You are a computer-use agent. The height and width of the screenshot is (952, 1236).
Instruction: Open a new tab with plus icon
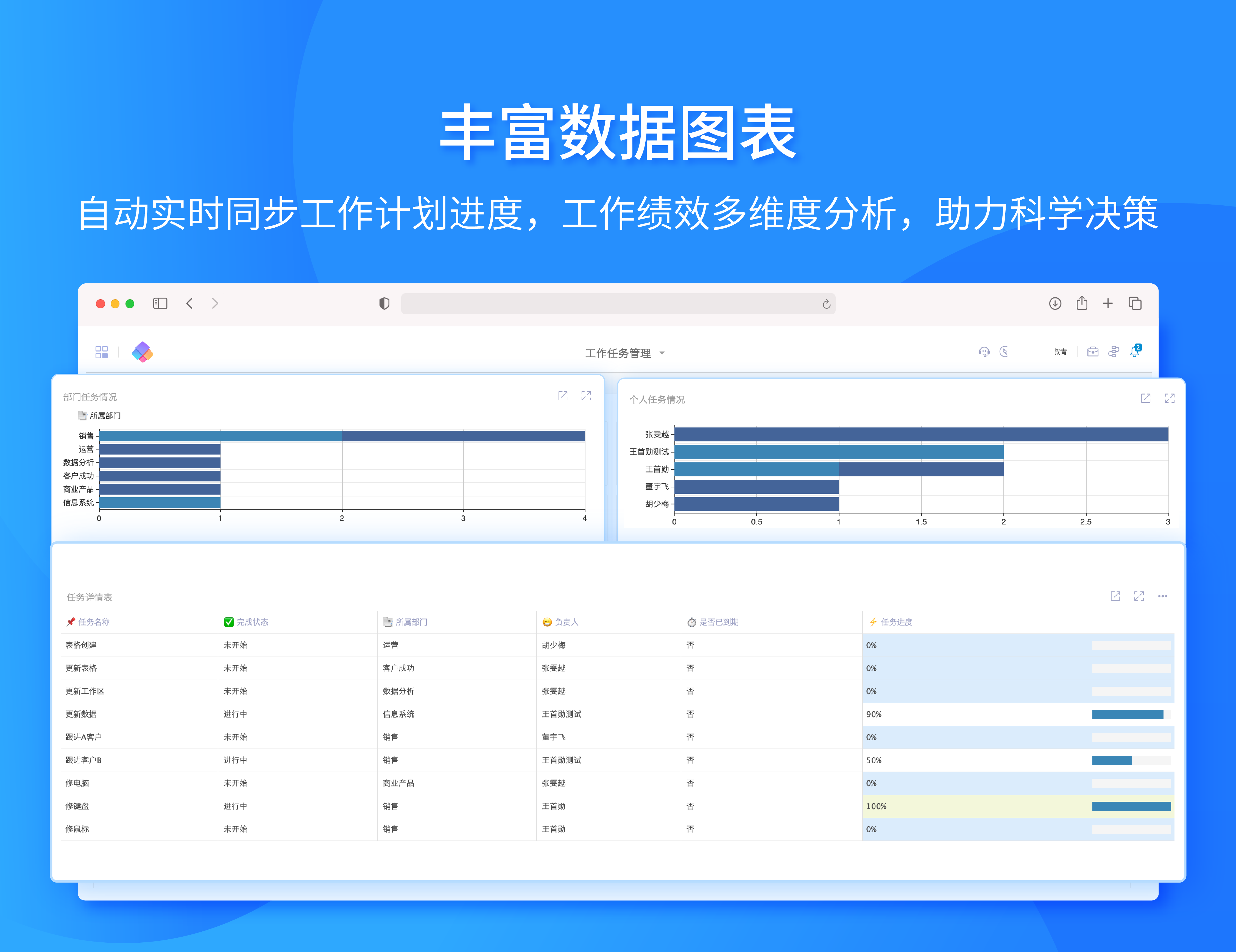(1108, 303)
